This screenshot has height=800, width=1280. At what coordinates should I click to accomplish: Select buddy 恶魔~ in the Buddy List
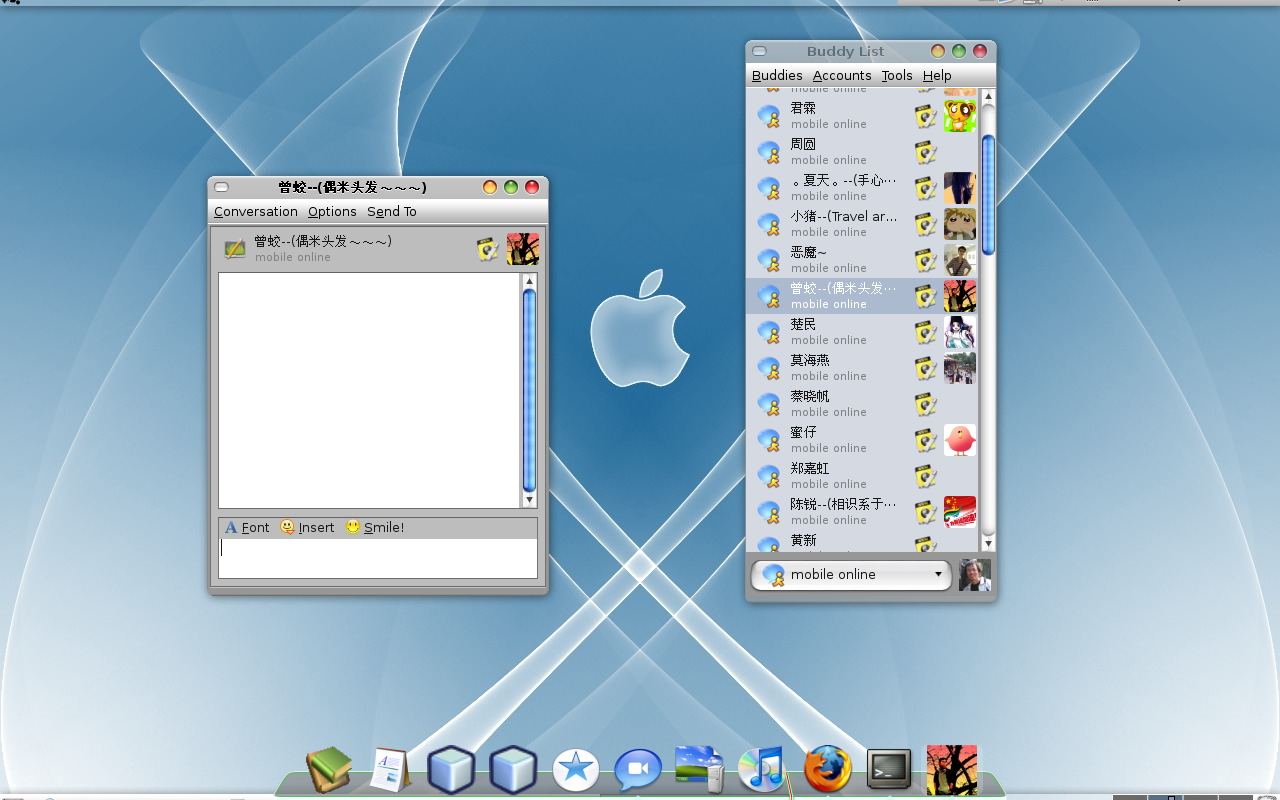click(x=862, y=260)
